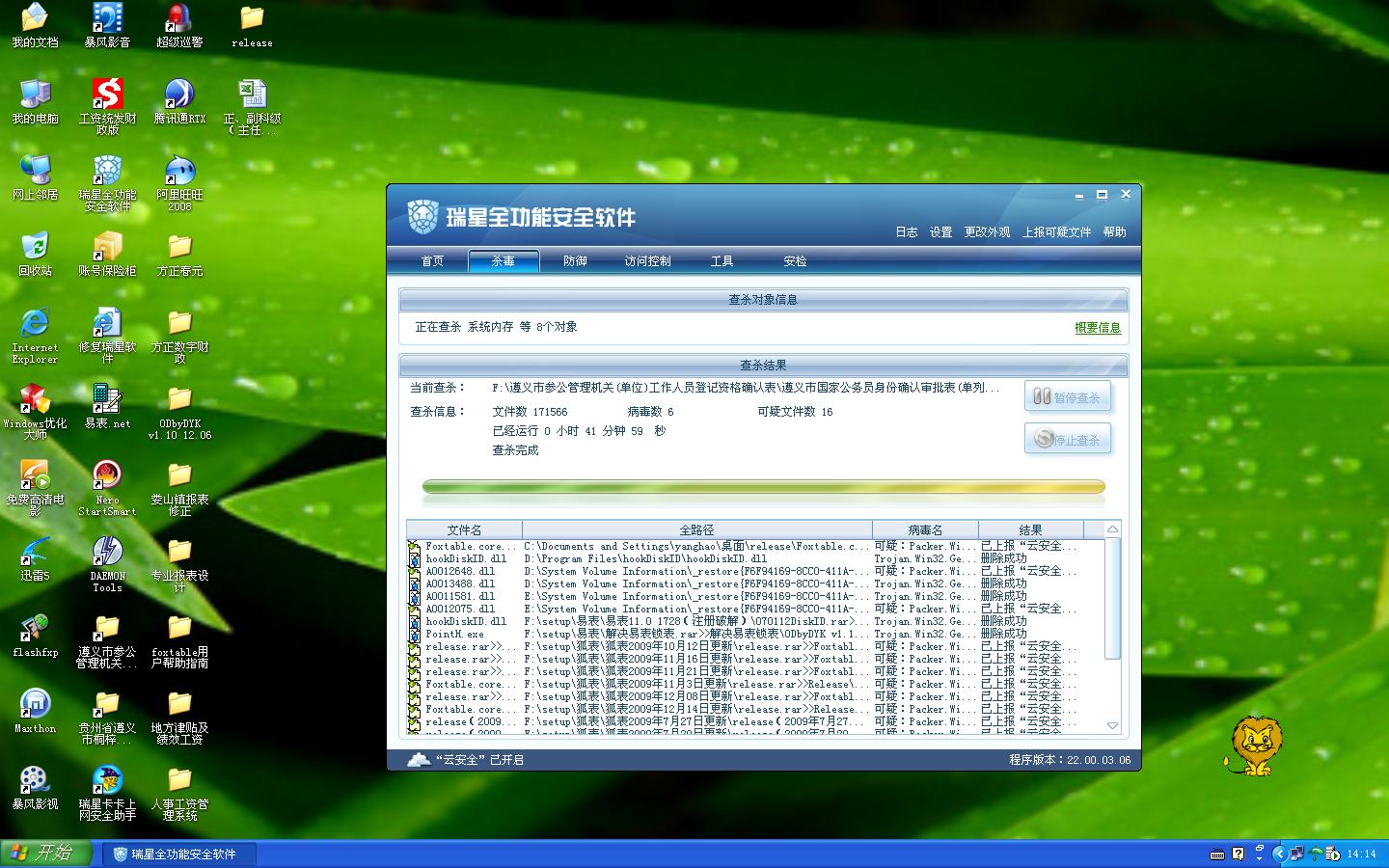This screenshot has height=868, width=1389.
Task: Open the 腾讯通RTX shortcut
Action: point(179,101)
